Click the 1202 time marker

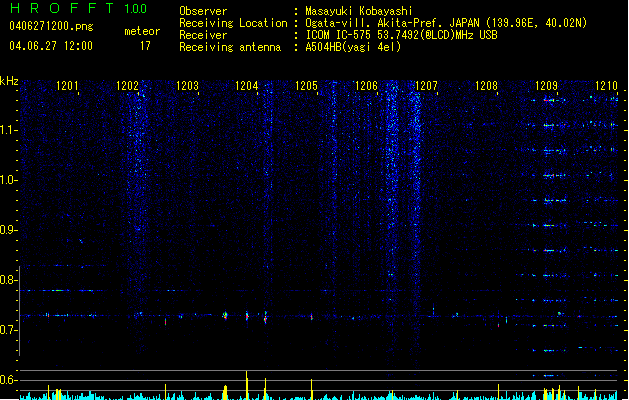(x=127, y=86)
